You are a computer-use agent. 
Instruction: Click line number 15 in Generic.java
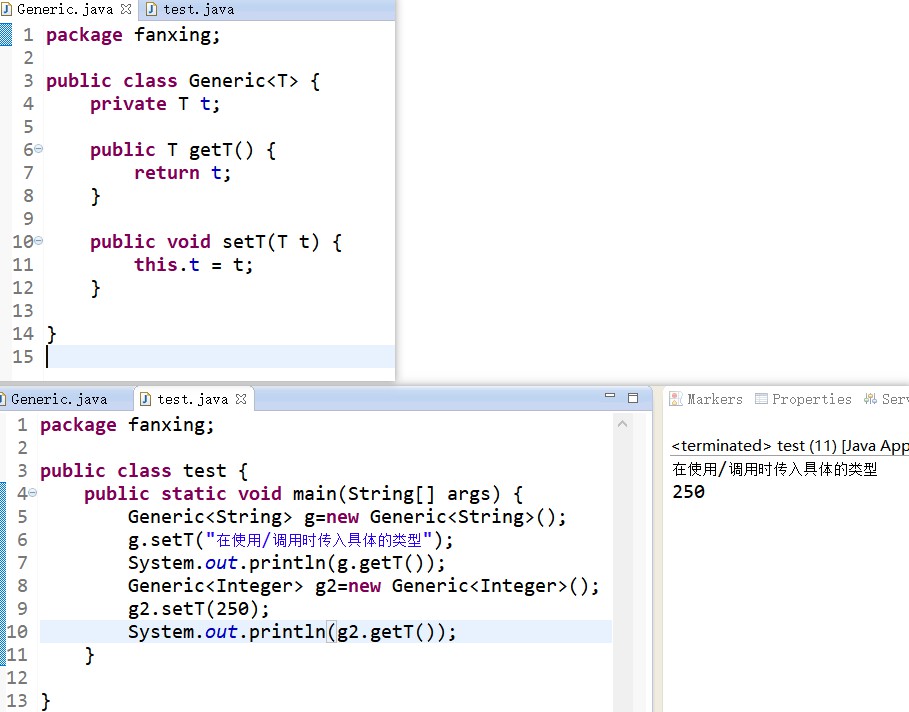click(23, 357)
